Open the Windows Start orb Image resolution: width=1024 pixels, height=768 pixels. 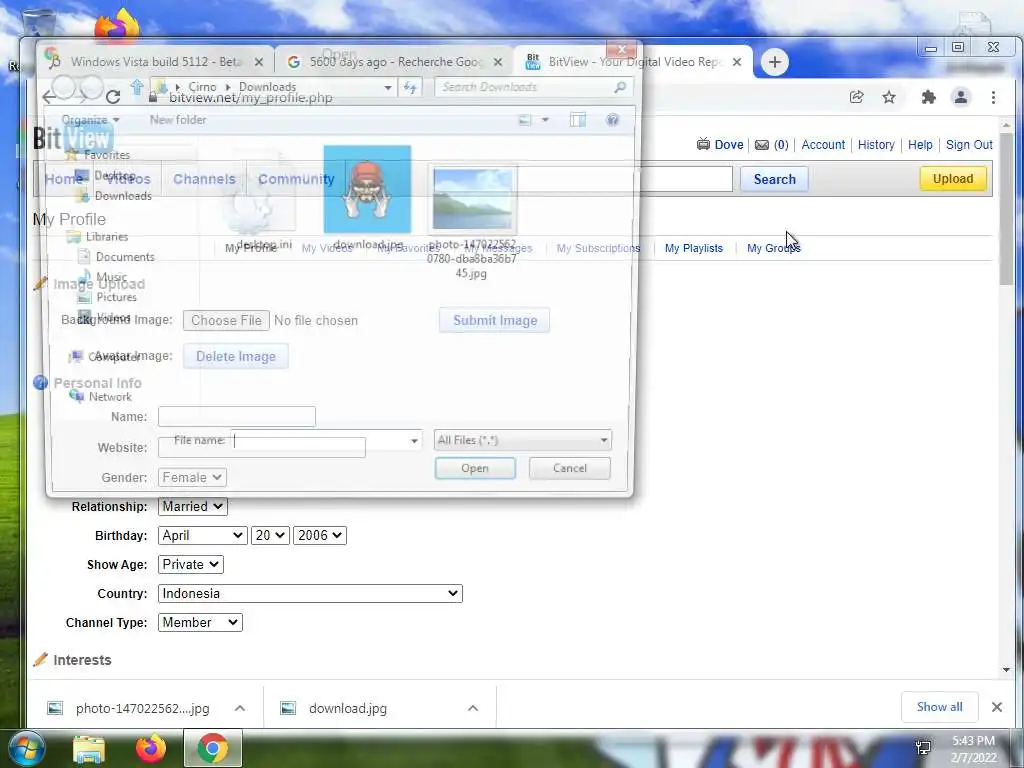pos(26,748)
